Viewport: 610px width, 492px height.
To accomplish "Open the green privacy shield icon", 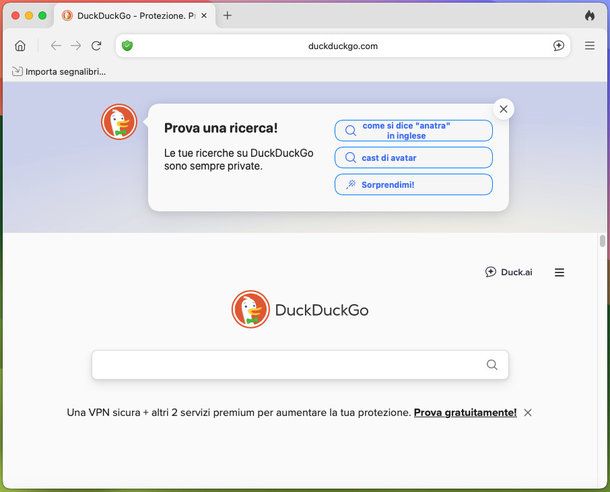I will click(127, 46).
